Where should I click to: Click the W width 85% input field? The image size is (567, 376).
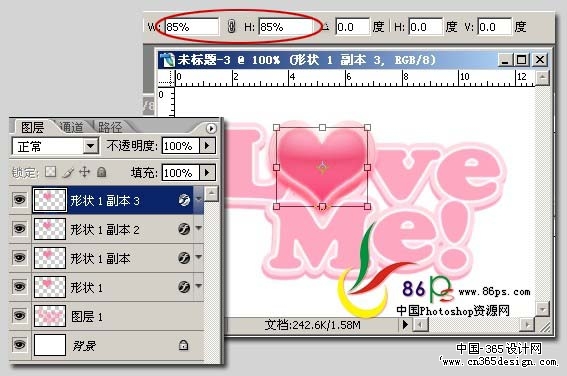tap(192, 27)
